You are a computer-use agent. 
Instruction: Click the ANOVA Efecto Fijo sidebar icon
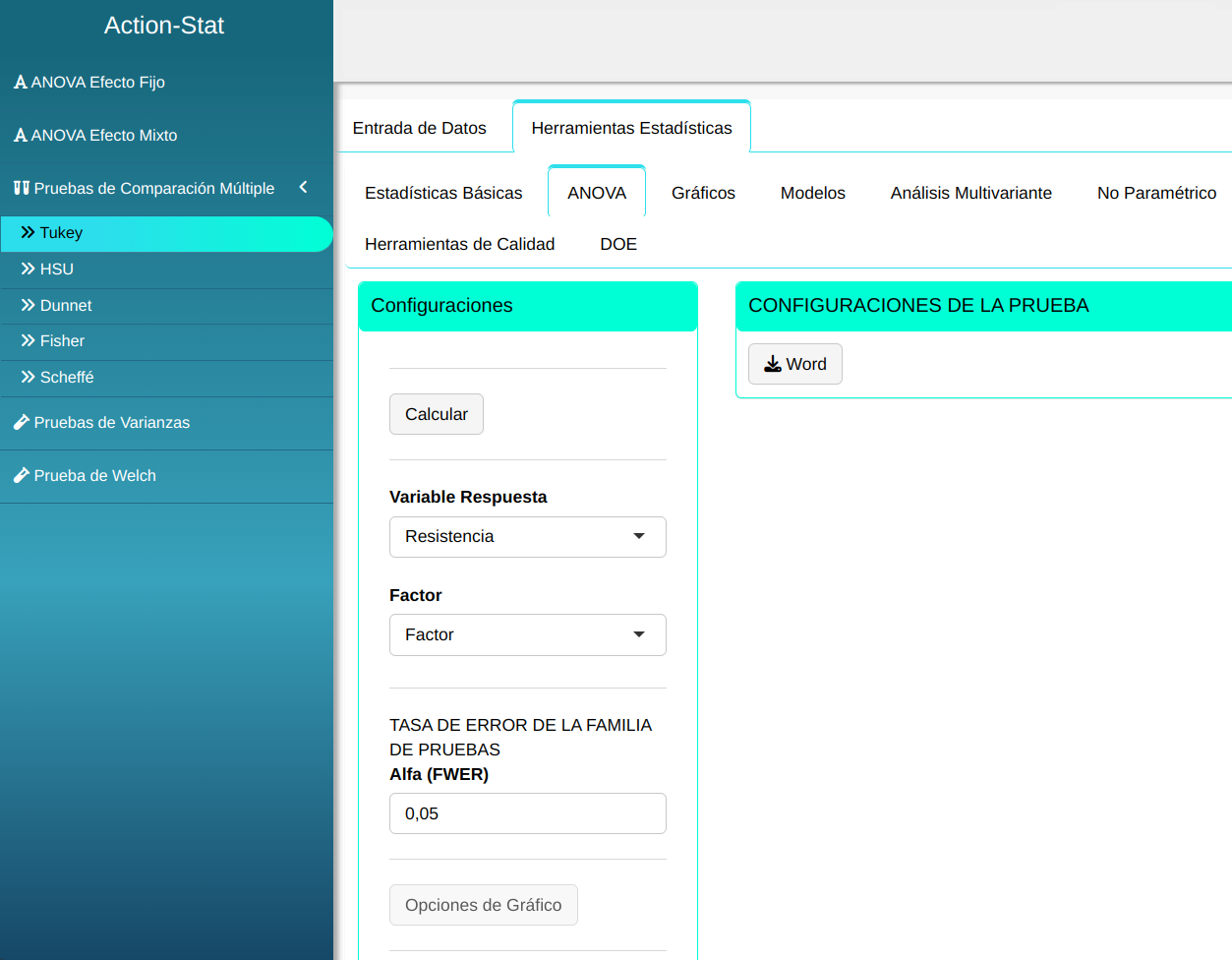coord(20,83)
